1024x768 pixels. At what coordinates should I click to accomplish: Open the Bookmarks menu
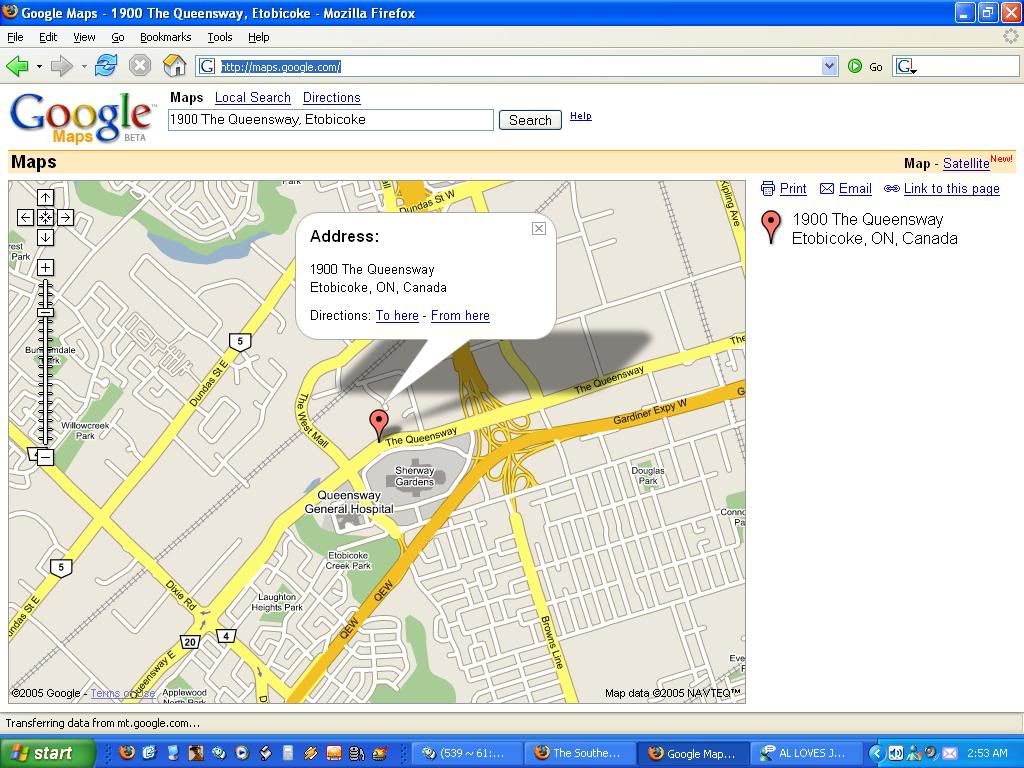[166, 37]
